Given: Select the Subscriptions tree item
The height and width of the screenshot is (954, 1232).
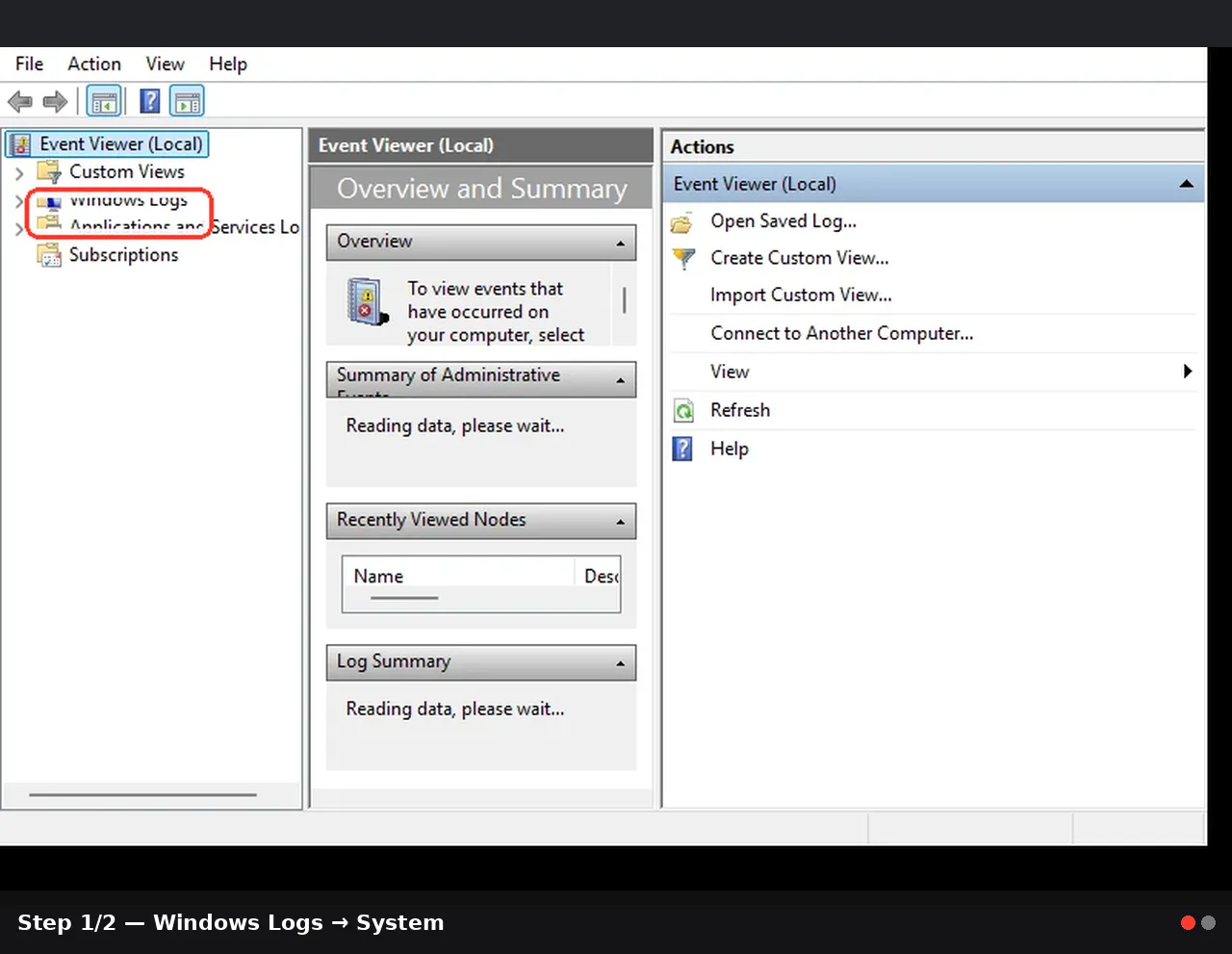Looking at the screenshot, I should [123, 255].
